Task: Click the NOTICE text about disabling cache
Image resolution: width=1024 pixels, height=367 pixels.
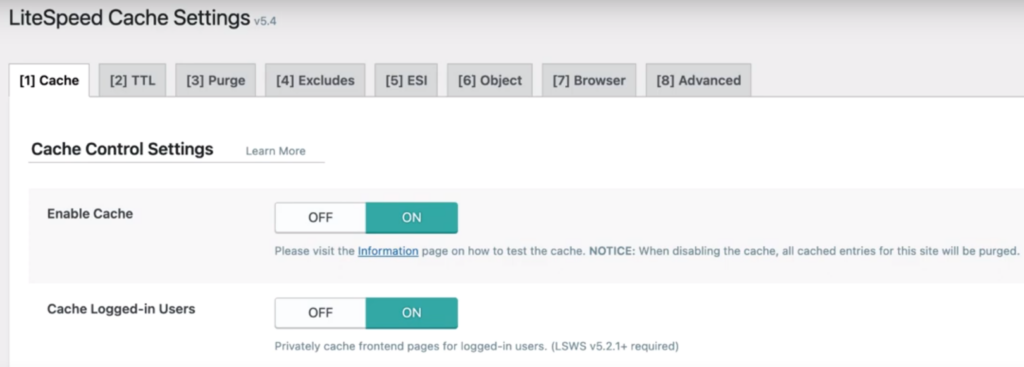Action: coord(804,251)
